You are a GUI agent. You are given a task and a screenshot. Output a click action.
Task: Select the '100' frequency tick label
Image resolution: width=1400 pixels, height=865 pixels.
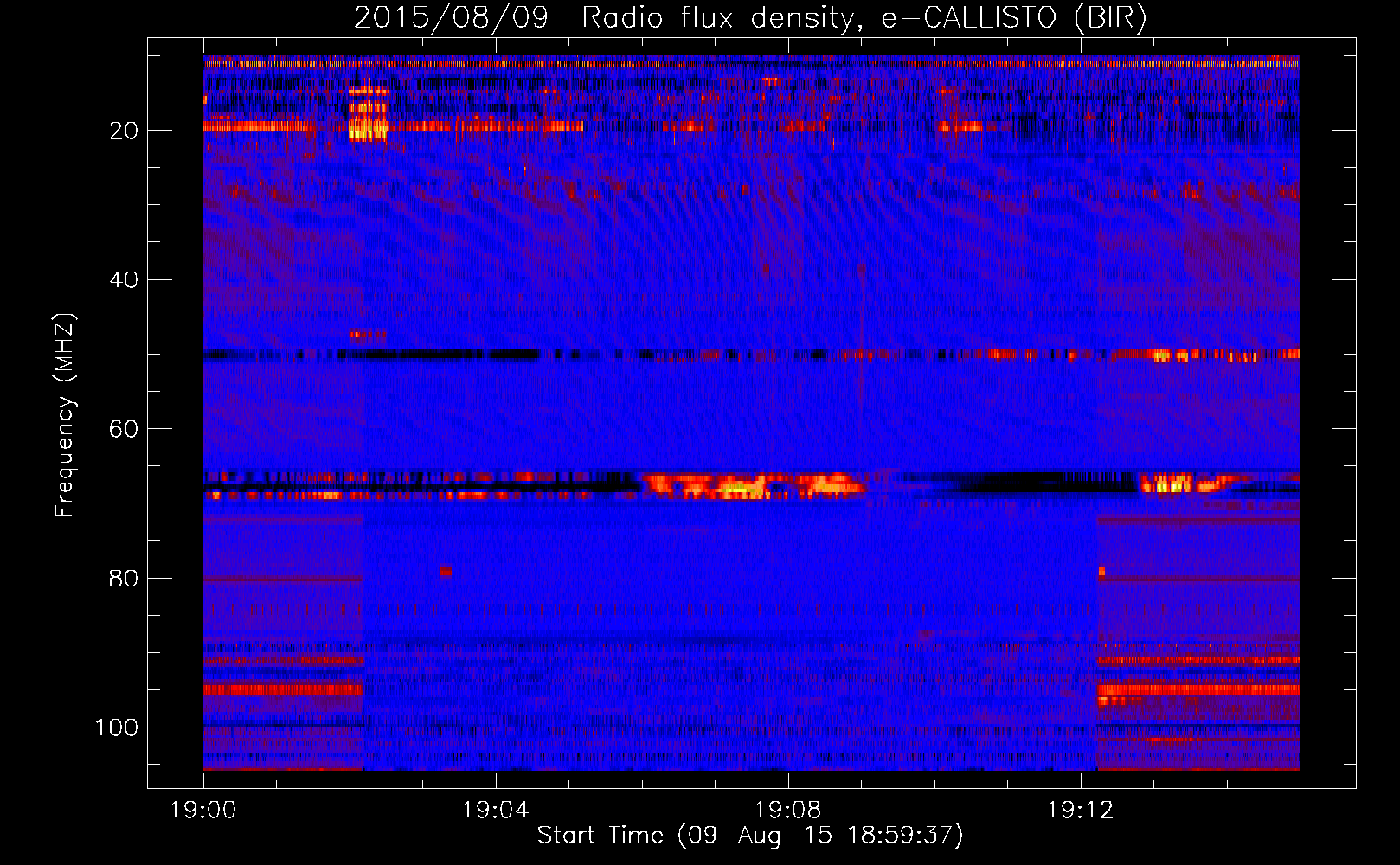(x=117, y=727)
